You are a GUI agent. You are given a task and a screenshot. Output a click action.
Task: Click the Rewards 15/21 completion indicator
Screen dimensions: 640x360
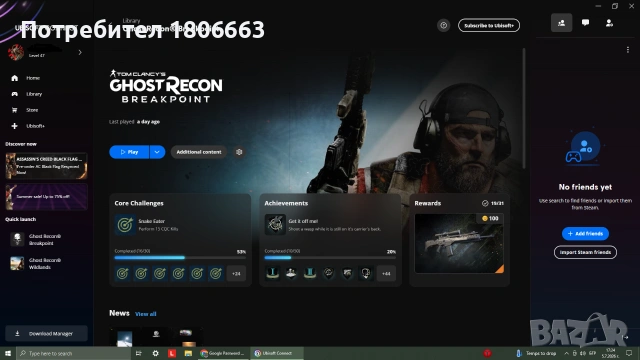click(x=493, y=203)
